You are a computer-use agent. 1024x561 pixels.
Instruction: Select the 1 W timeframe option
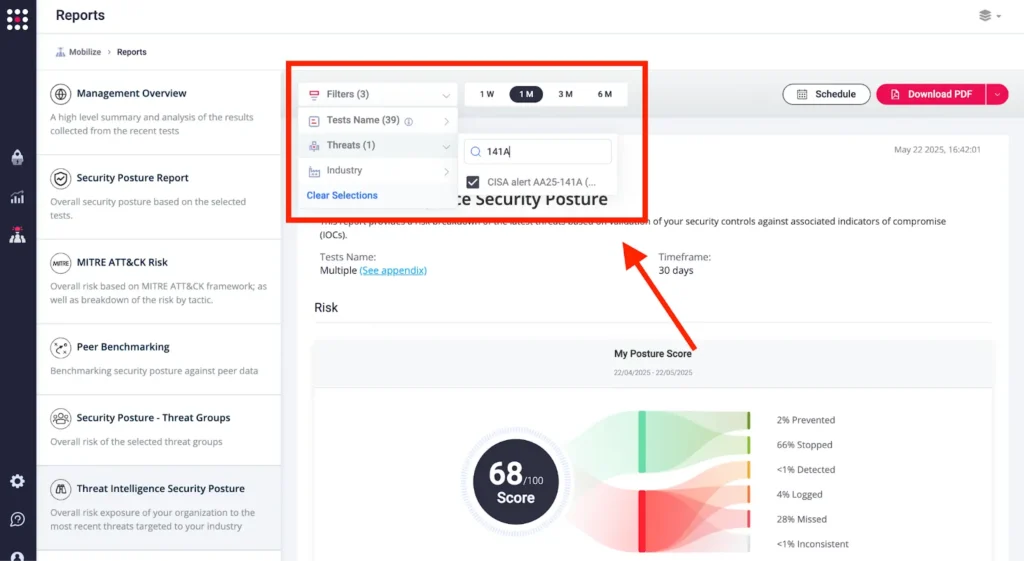(x=487, y=94)
